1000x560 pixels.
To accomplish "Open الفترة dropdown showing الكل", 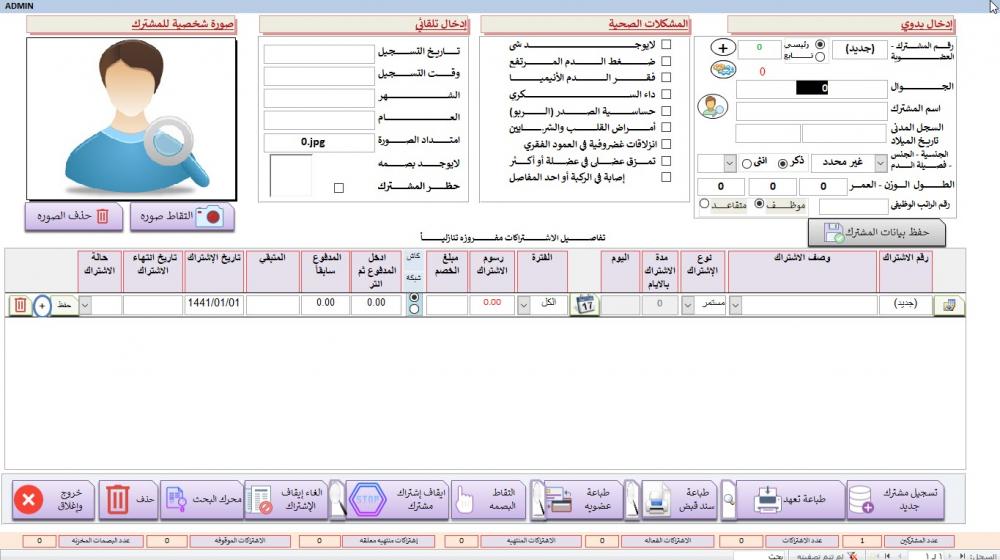I will (x=524, y=306).
